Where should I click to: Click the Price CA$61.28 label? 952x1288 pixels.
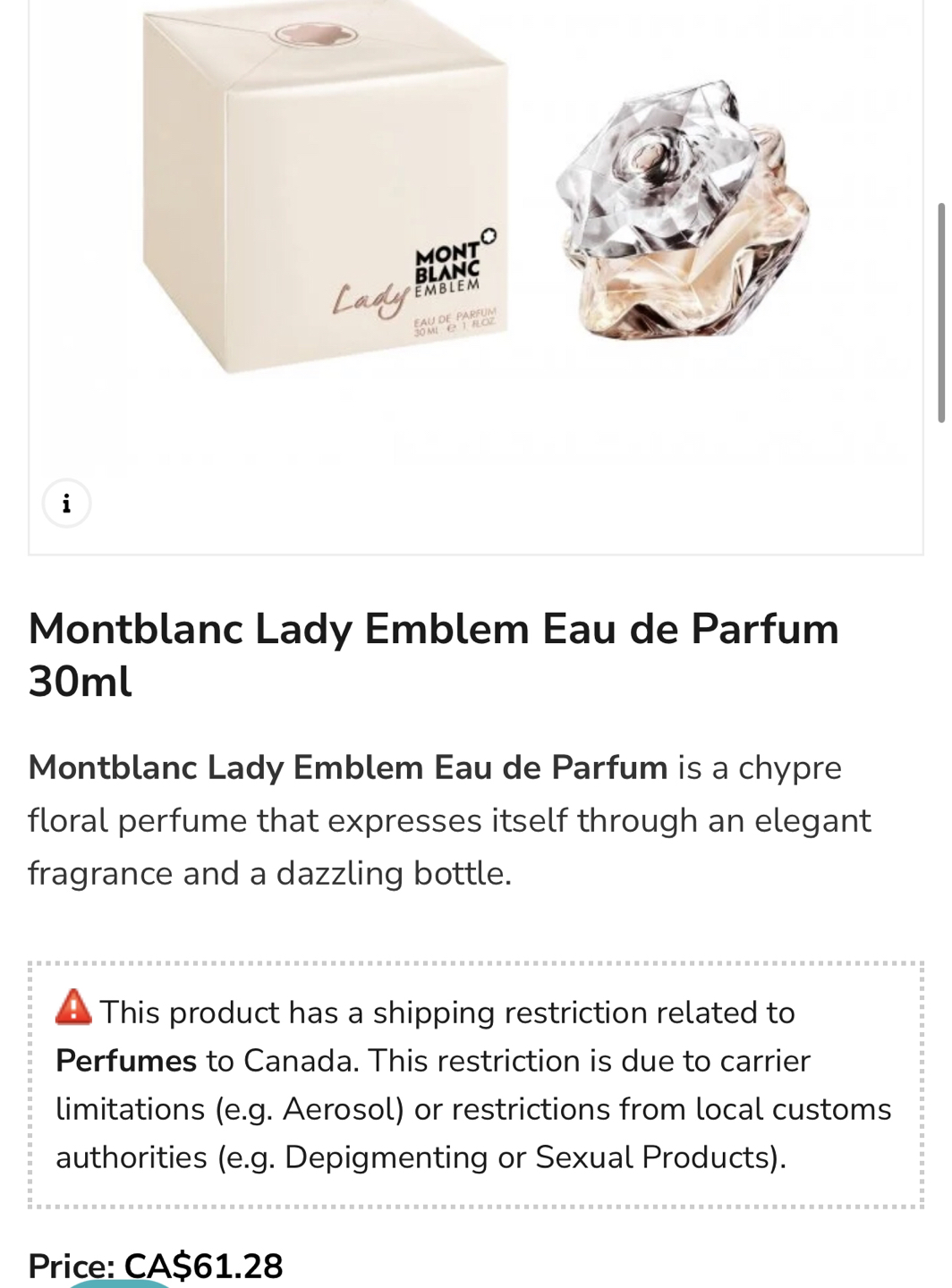click(x=156, y=1266)
